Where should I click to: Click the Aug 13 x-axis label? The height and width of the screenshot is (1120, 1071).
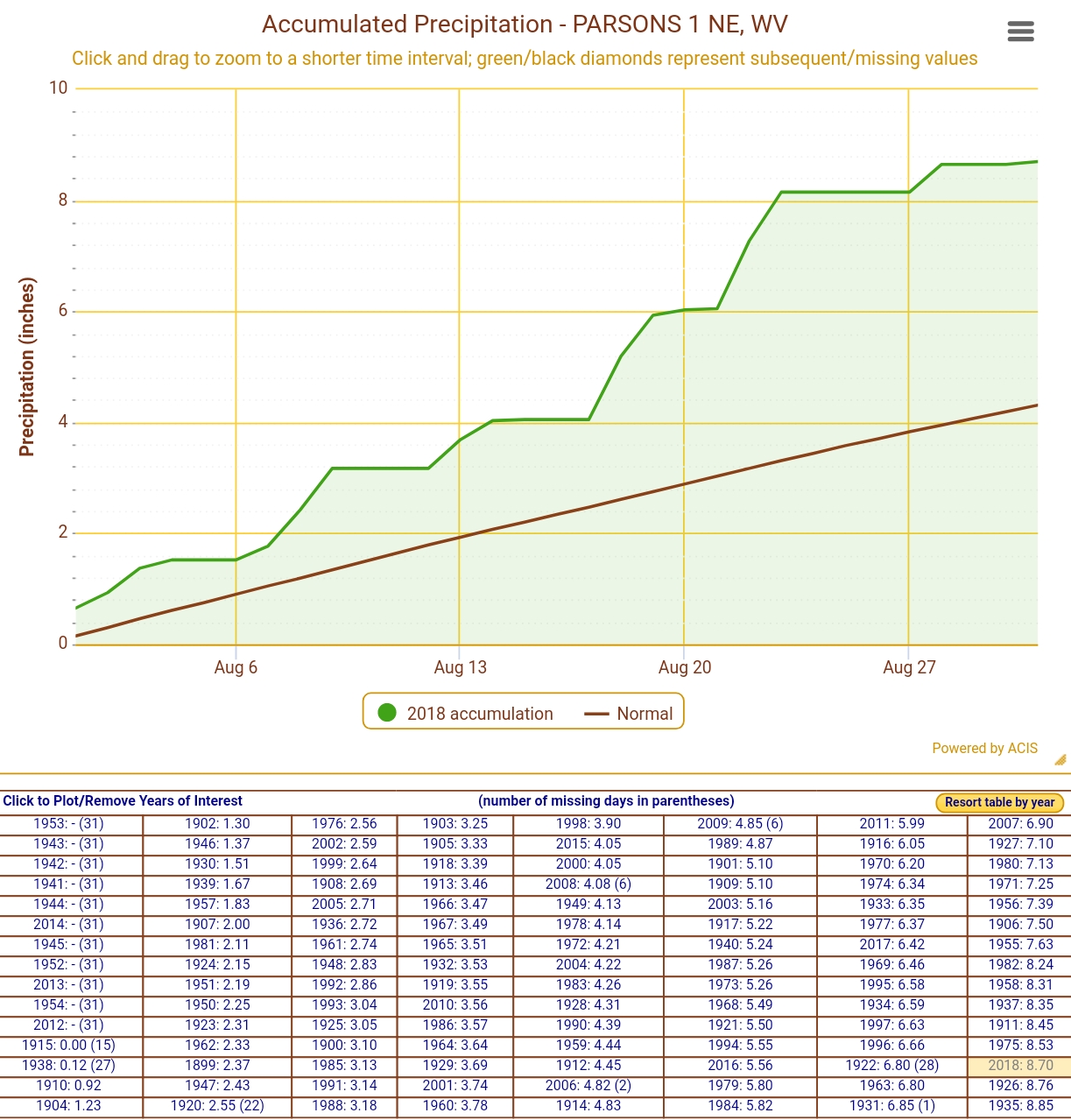460,667
